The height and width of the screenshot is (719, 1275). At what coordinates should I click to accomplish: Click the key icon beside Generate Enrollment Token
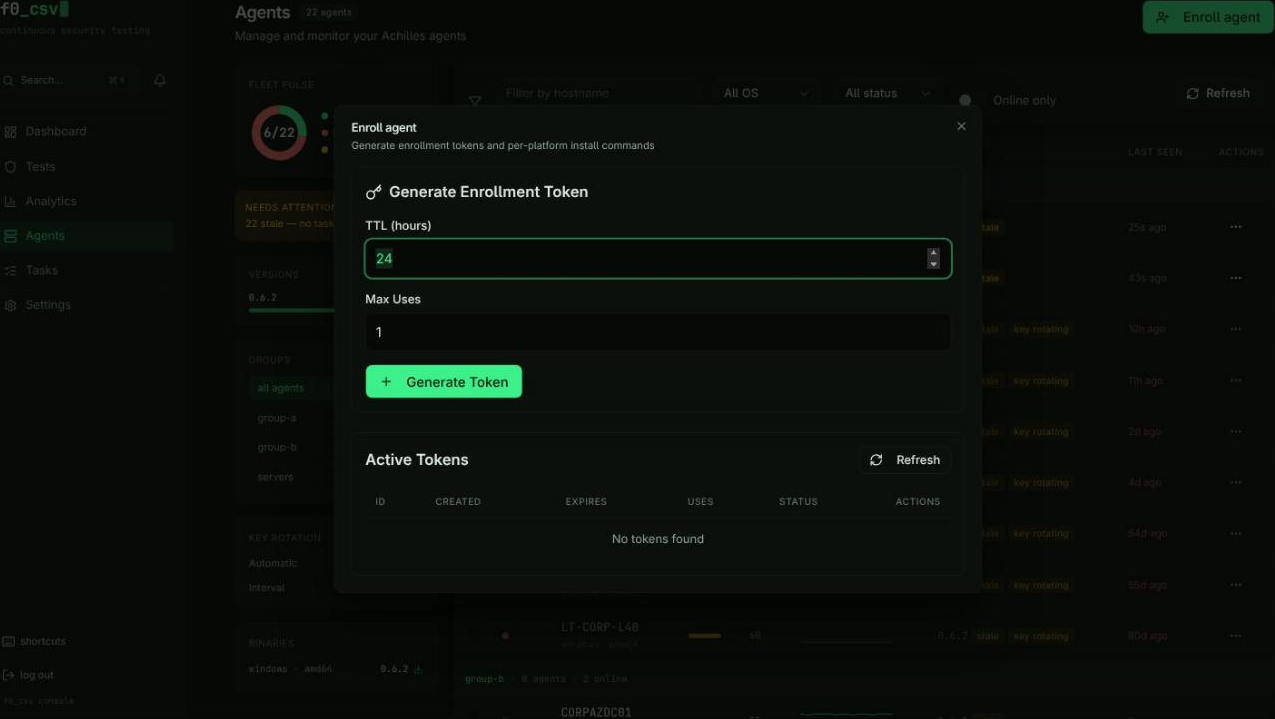[374, 192]
